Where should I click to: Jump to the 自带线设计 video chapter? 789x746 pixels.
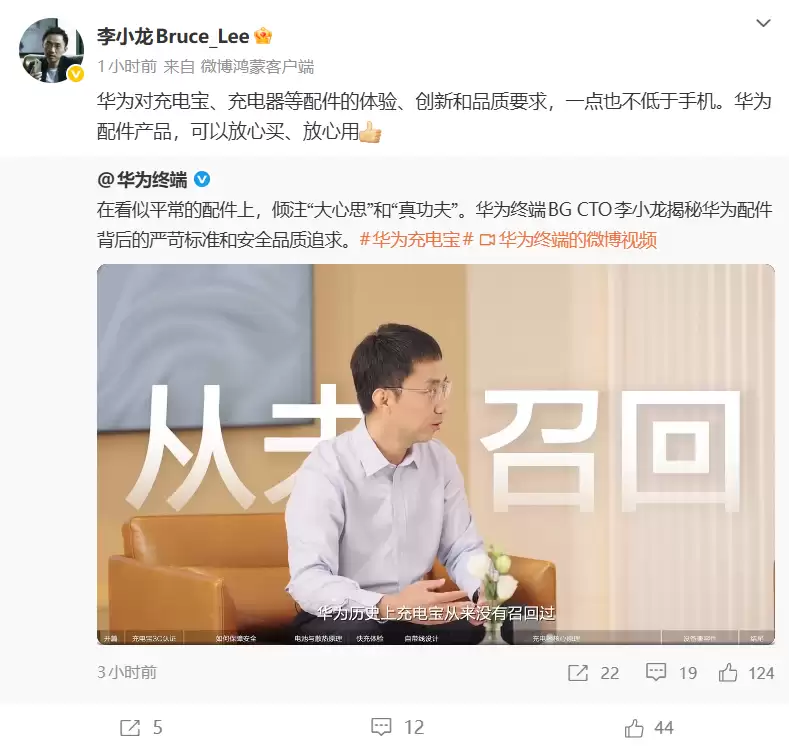pos(422,638)
